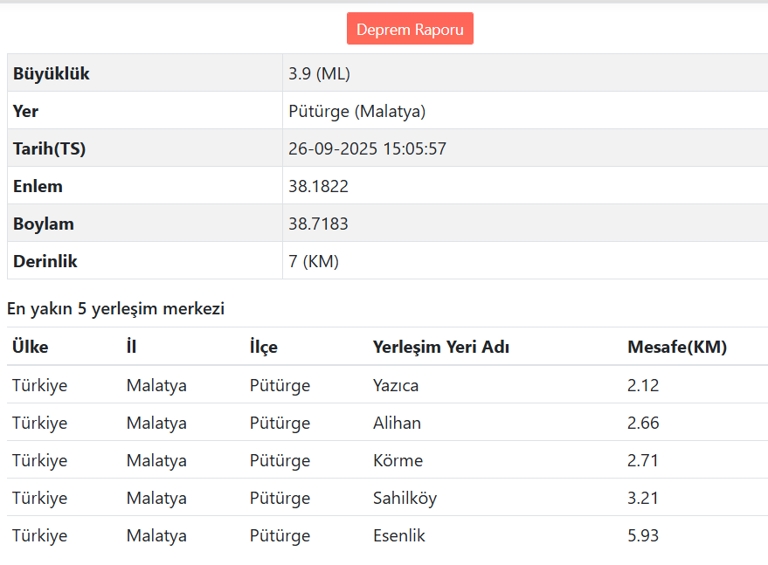Image resolution: width=768 pixels, height=565 pixels.
Task: Select the Yazıca settlement name
Action: [x=396, y=385]
